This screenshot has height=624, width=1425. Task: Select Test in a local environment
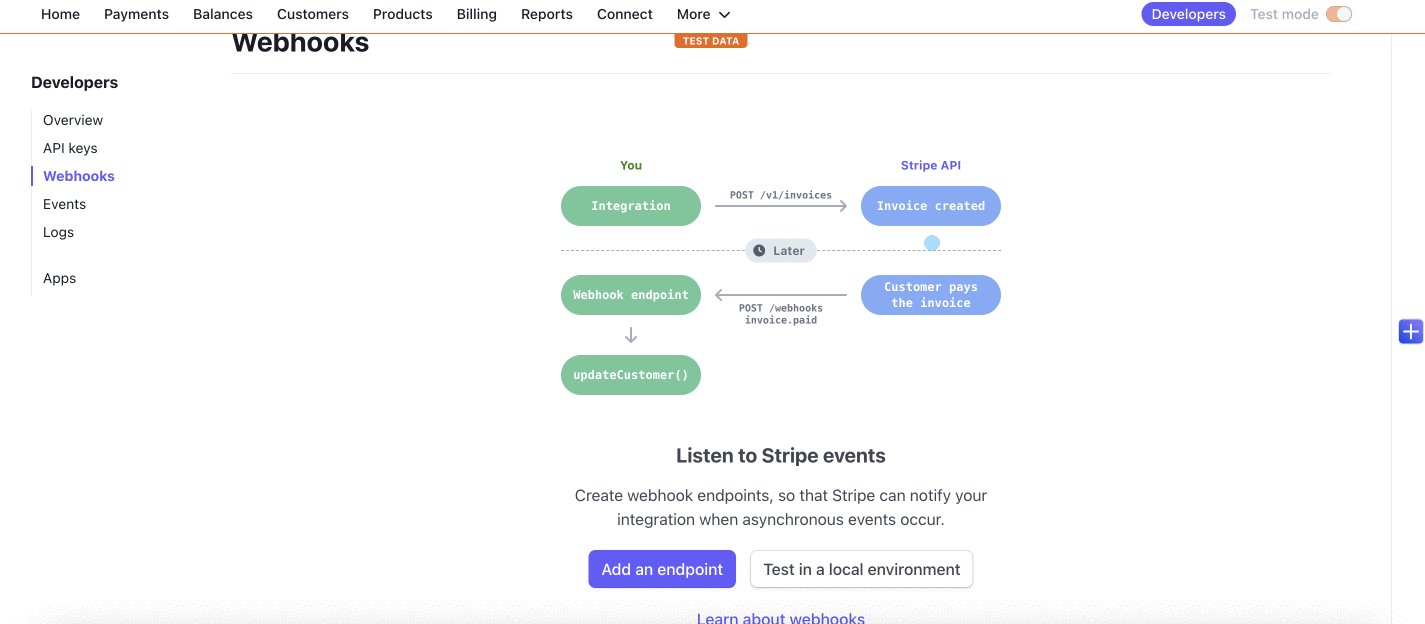(x=861, y=568)
